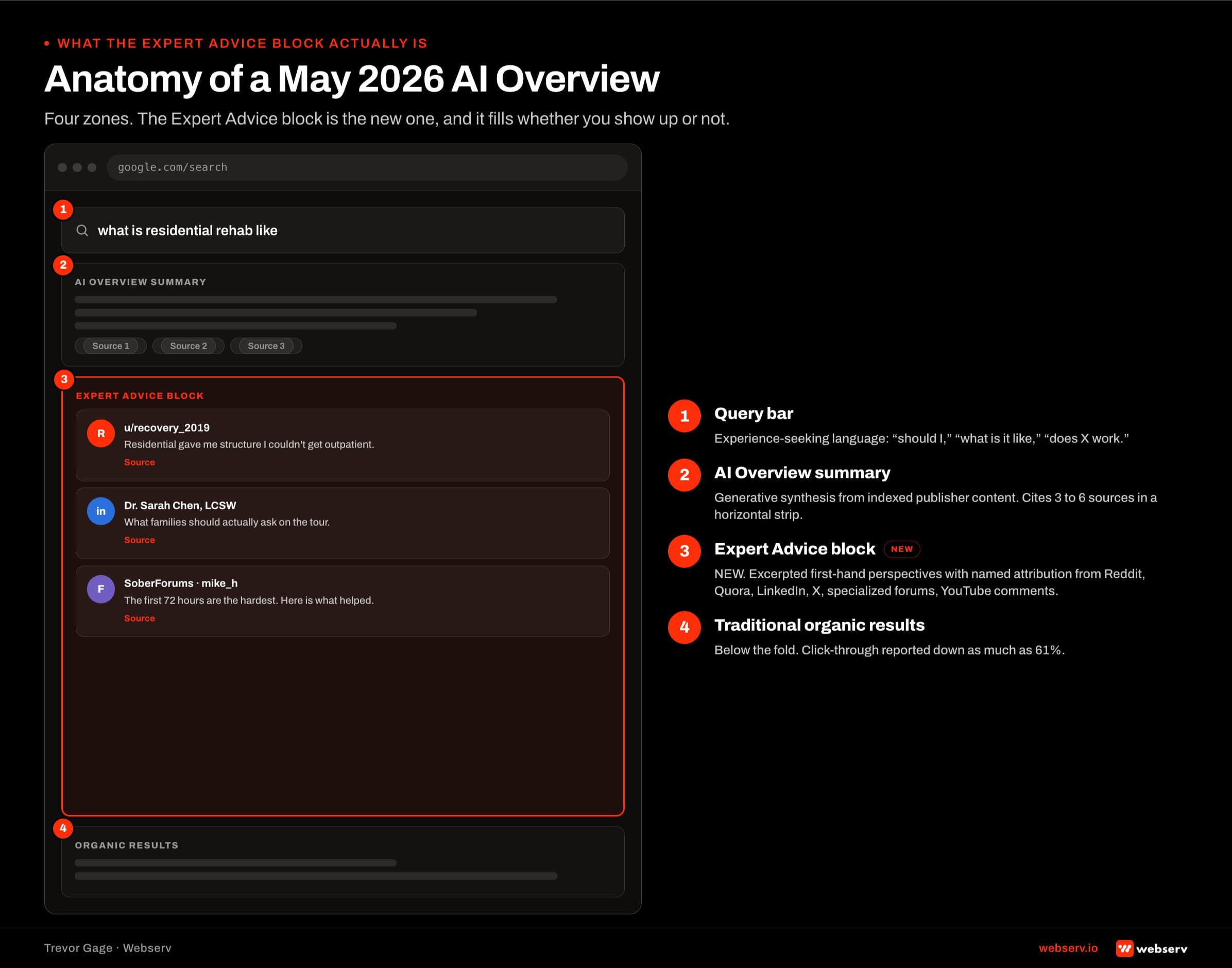Click 'The first 72 hours are the hardest' text
The image size is (1232, 968).
249,601
